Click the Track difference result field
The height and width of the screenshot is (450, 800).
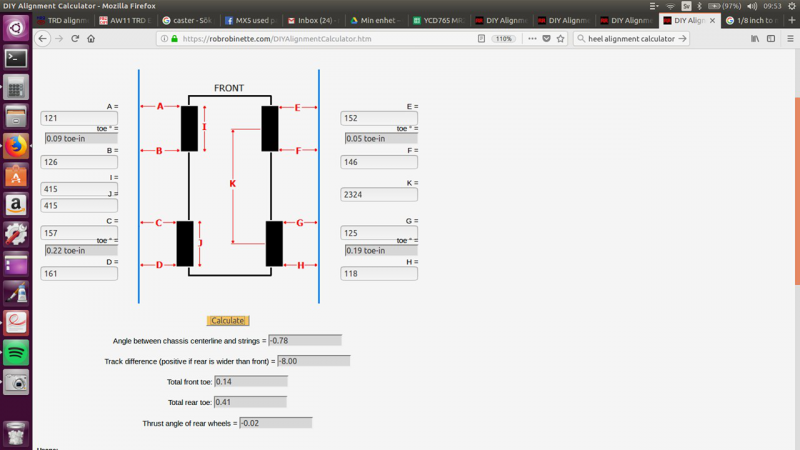coord(314,361)
